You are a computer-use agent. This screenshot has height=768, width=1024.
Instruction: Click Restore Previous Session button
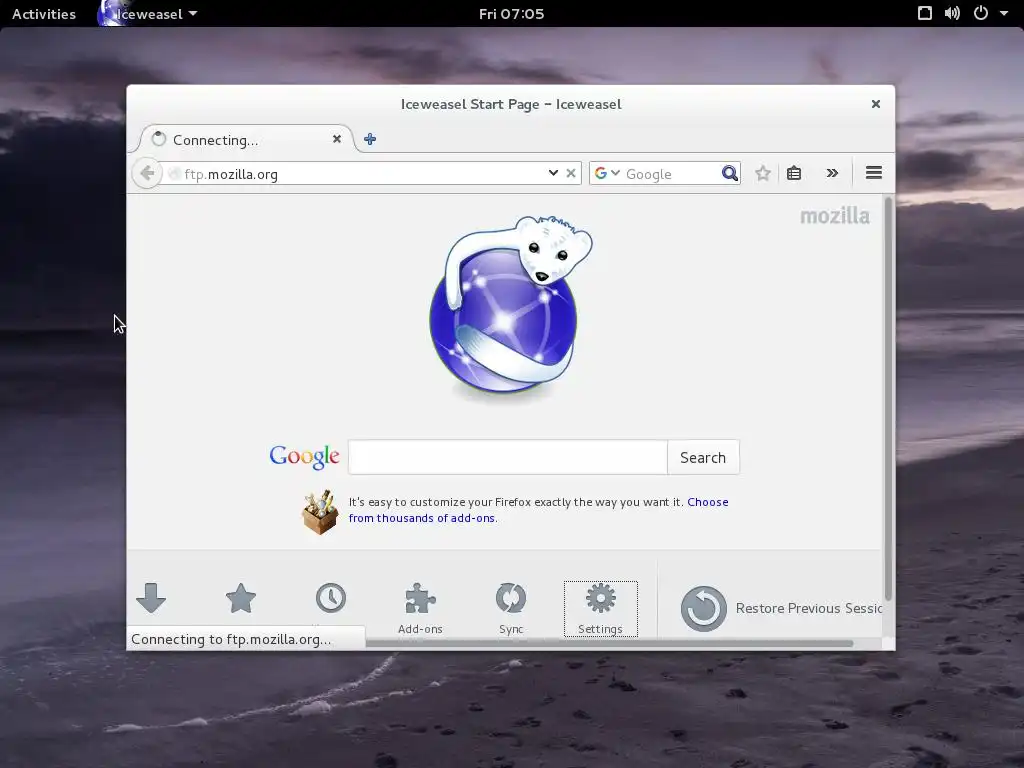[781, 608]
